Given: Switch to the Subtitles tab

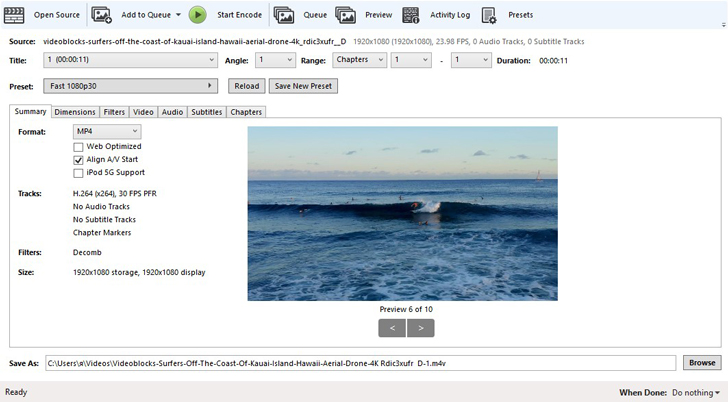Looking at the screenshot, I should 207,112.
